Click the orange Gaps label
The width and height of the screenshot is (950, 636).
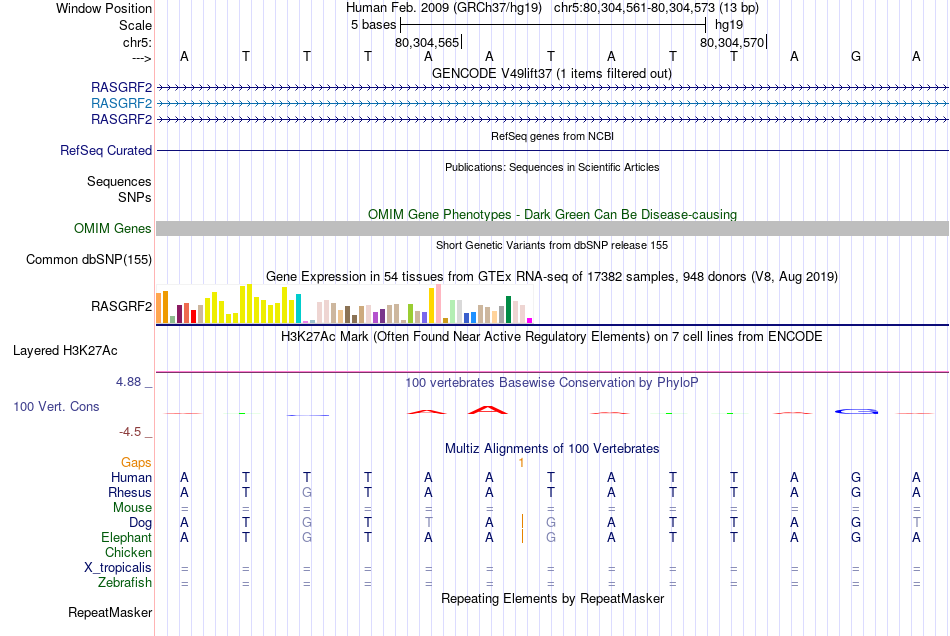(x=136, y=463)
